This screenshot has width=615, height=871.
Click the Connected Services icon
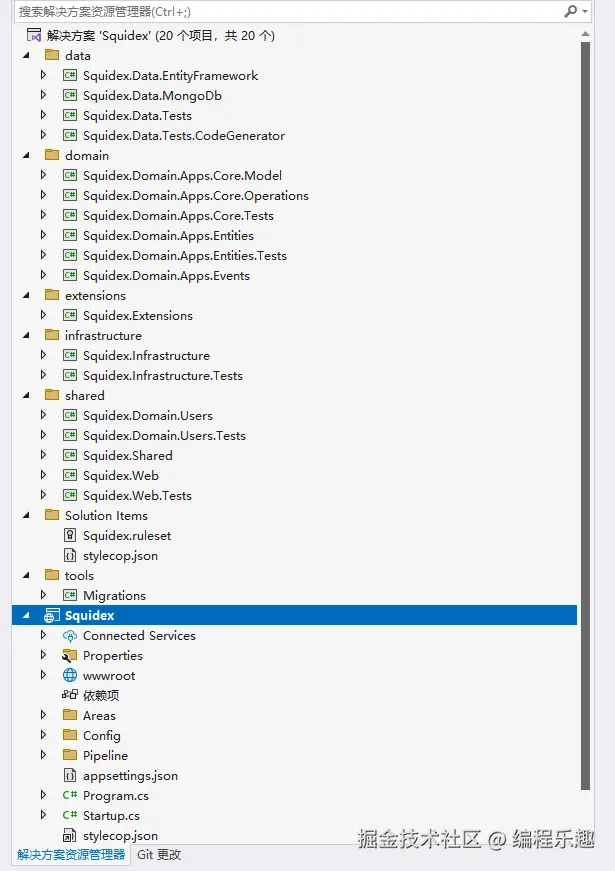click(69, 635)
